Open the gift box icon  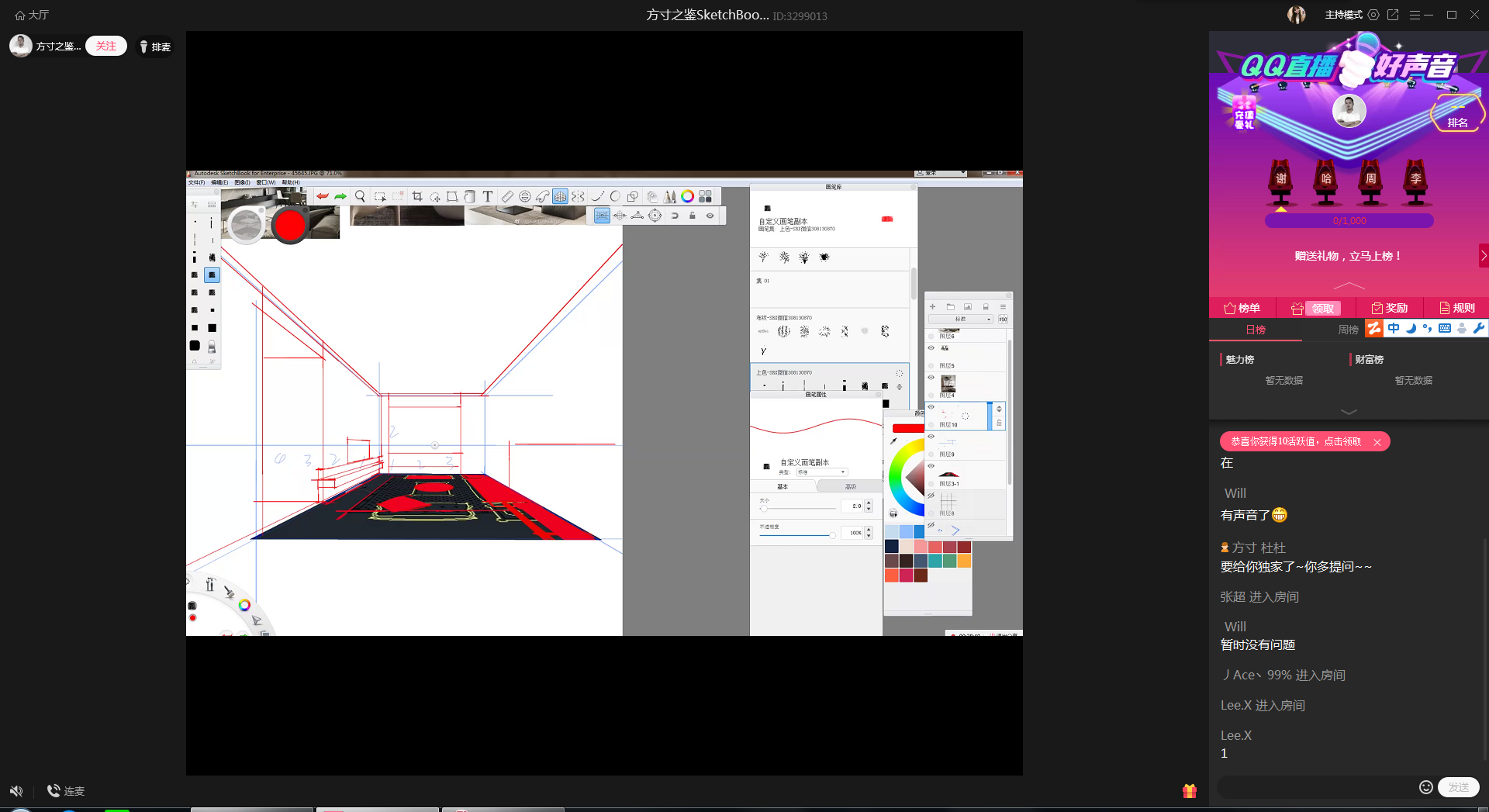point(1190,790)
